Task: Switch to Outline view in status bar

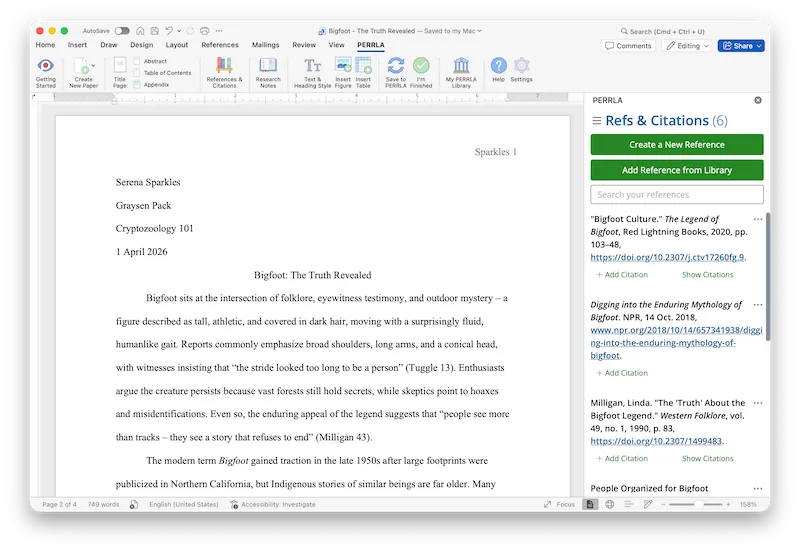Action: click(628, 504)
